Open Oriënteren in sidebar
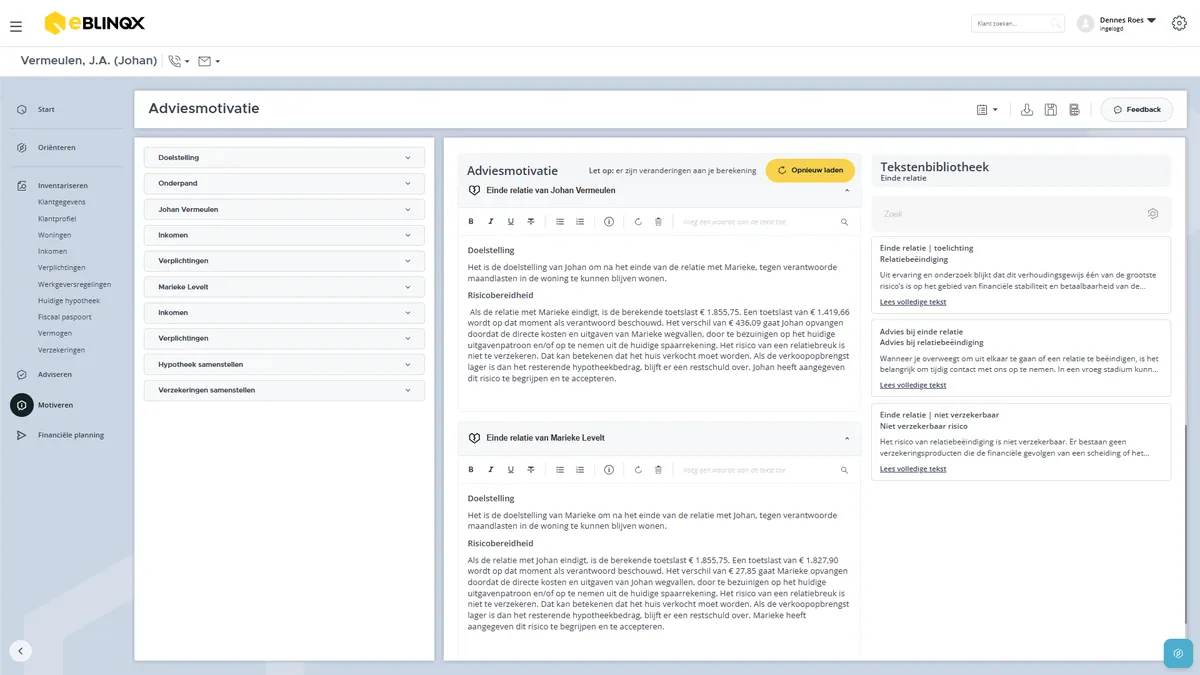 coord(56,147)
